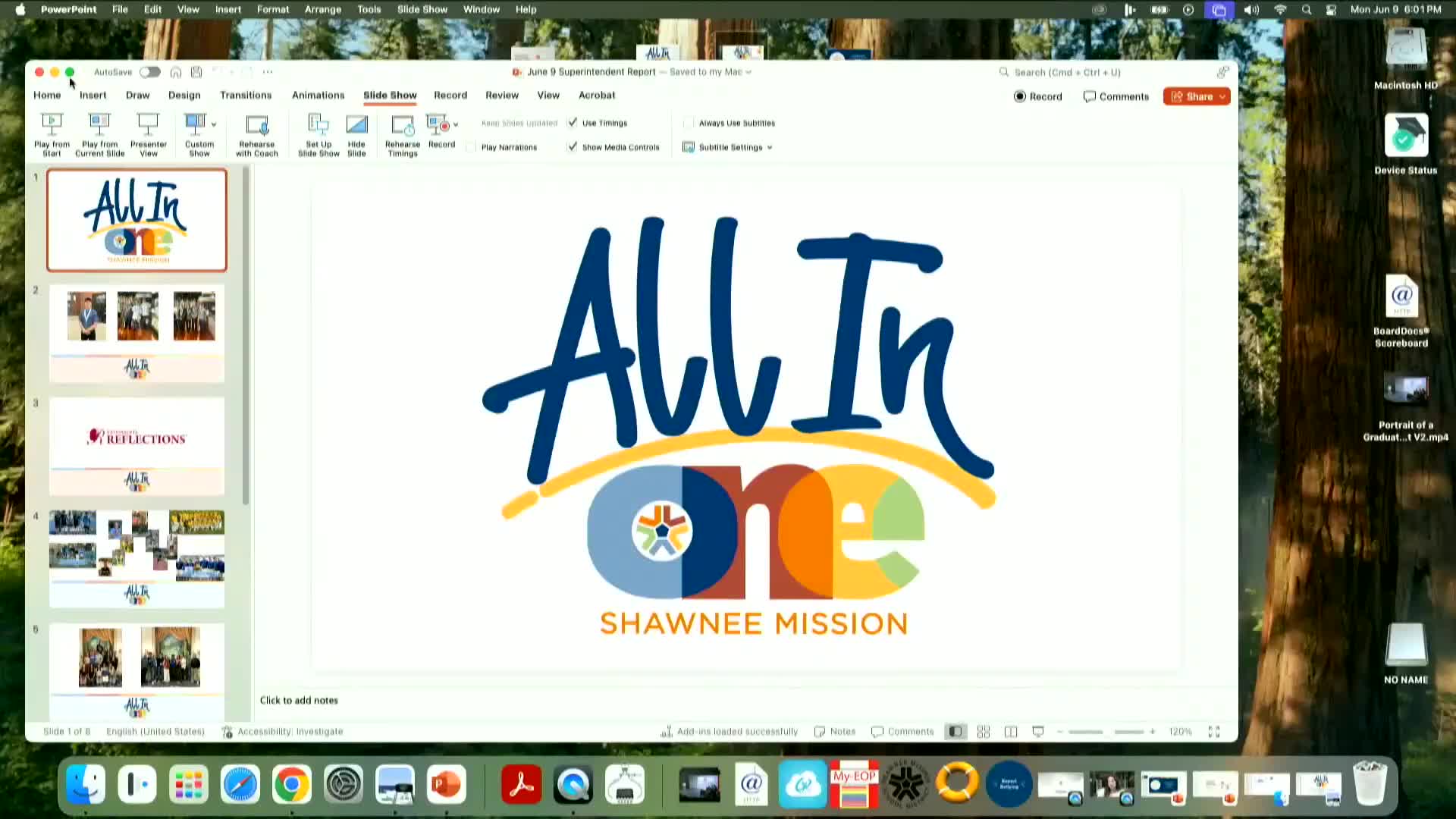Viewport: 1456px width, 819px height.
Task: Click Add-ins loaded successfully status
Action: (x=730, y=732)
